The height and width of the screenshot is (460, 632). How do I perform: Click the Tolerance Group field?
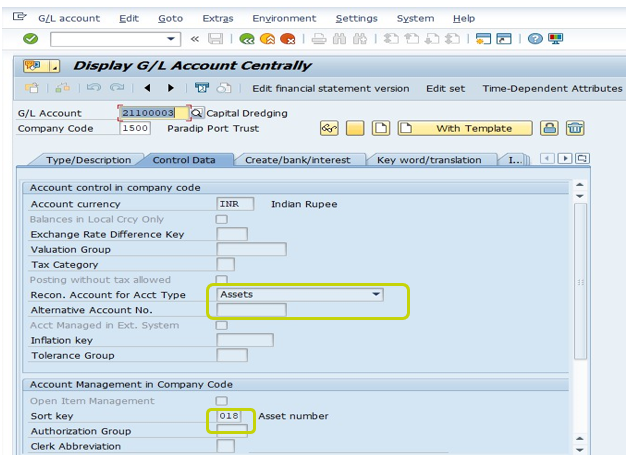(232, 355)
